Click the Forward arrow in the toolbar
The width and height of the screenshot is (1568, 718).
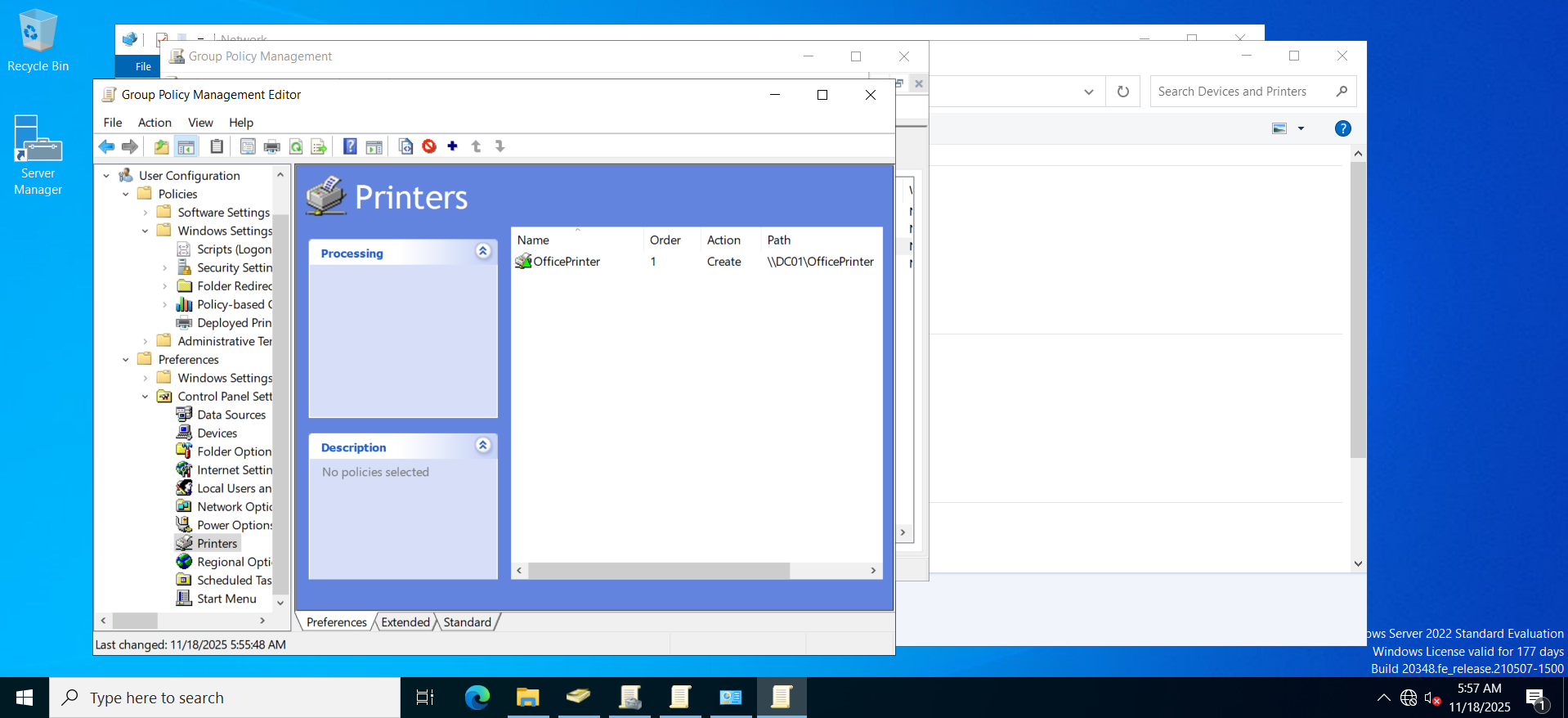tap(130, 146)
